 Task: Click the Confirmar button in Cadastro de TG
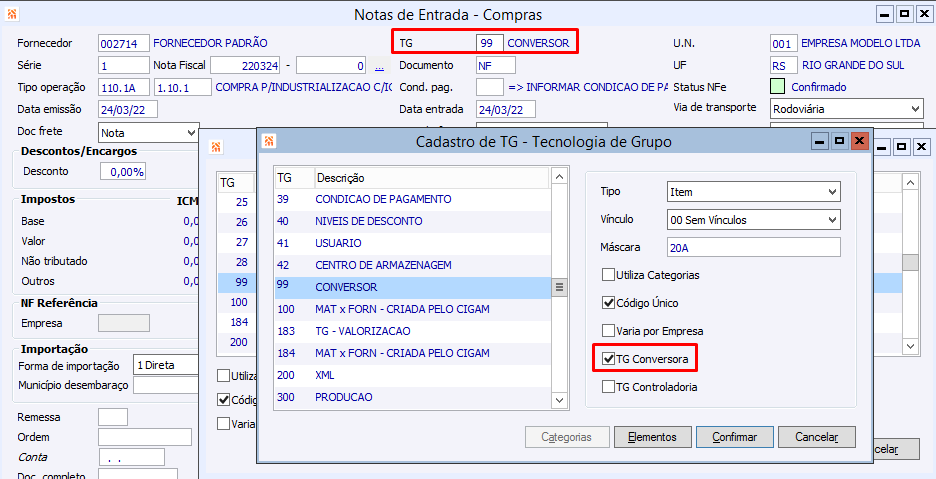735,437
